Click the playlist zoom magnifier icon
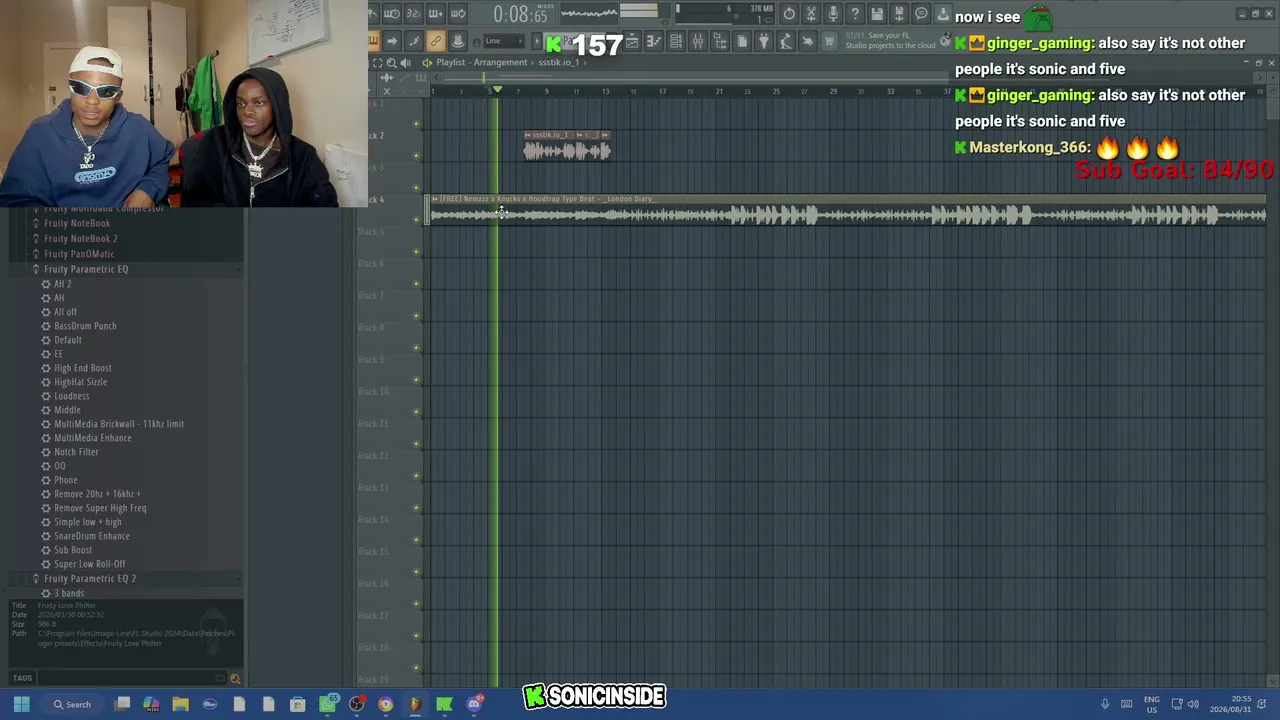 pyautogui.click(x=391, y=63)
